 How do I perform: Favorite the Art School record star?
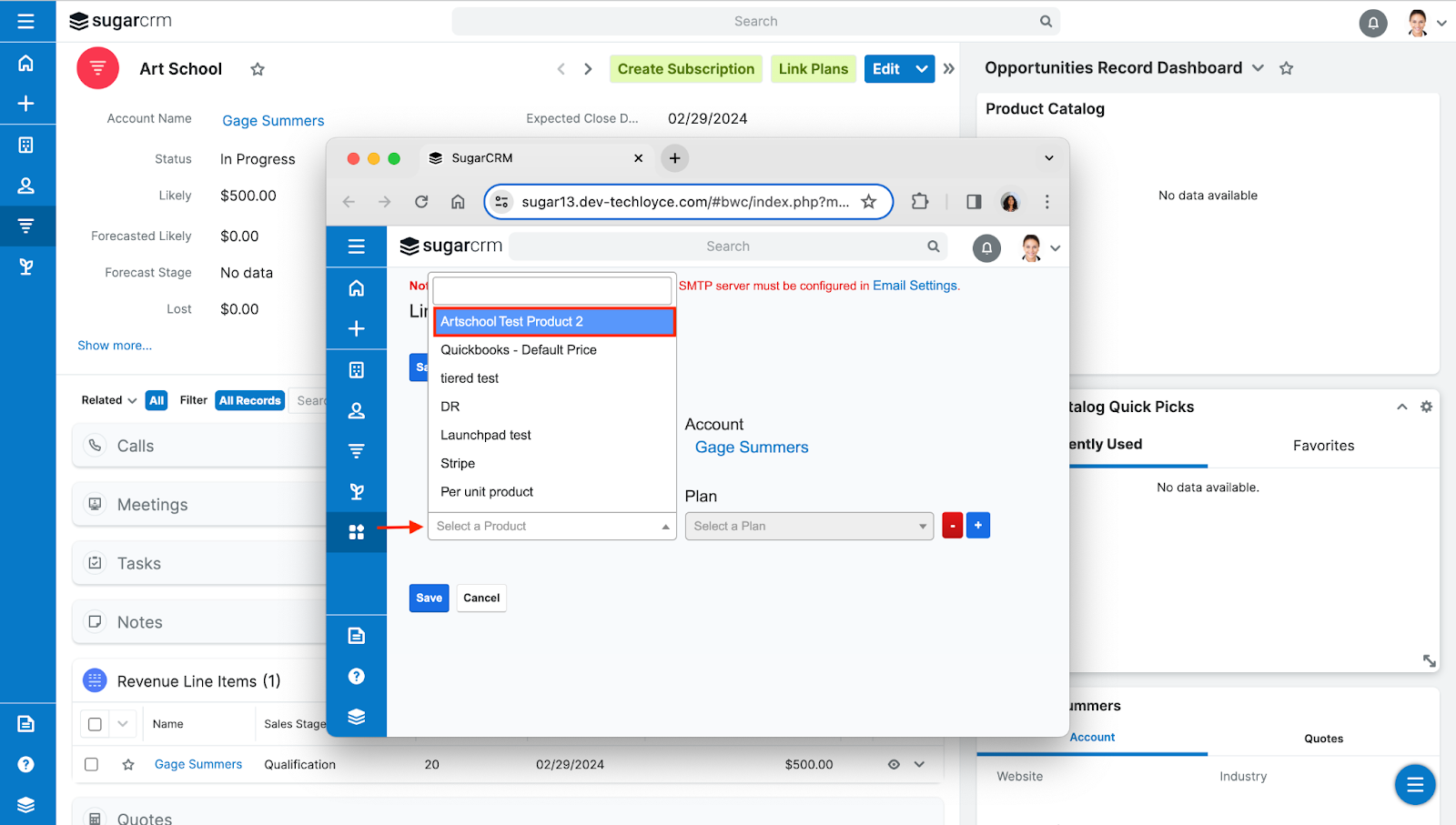coord(258,69)
